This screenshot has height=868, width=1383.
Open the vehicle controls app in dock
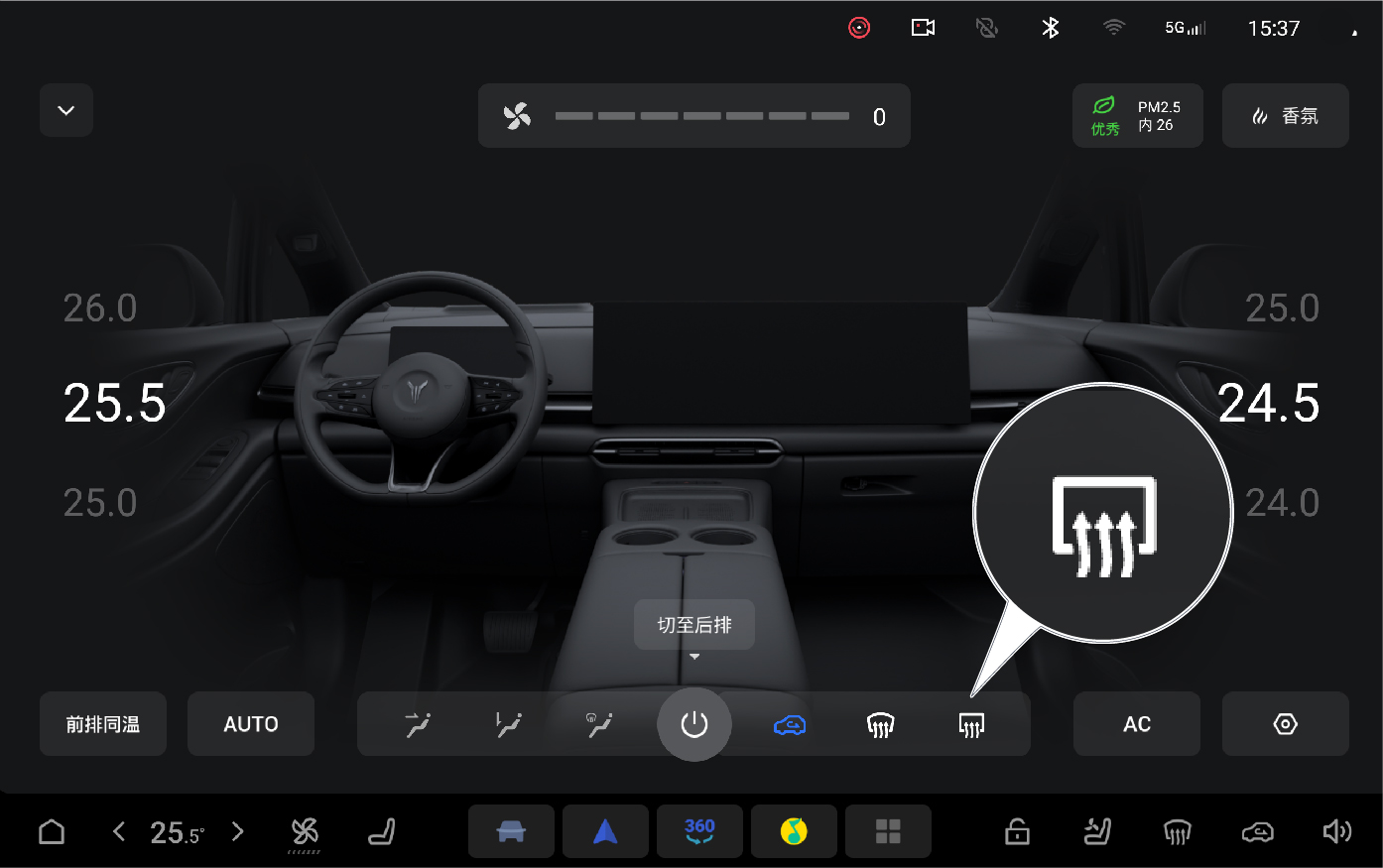pyautogui.click(x=511, y=831)
